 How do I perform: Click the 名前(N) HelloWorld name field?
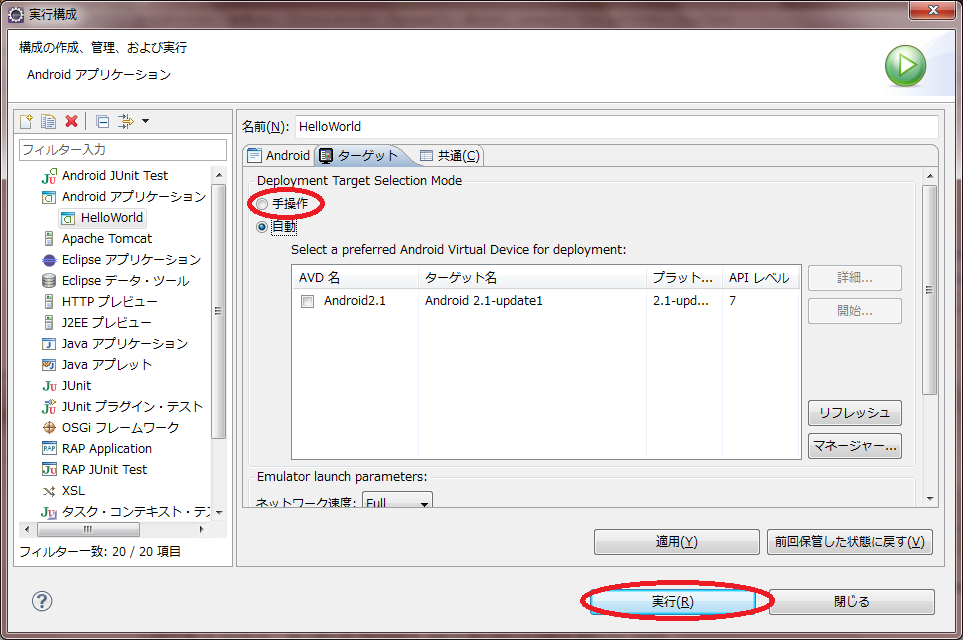617,127
